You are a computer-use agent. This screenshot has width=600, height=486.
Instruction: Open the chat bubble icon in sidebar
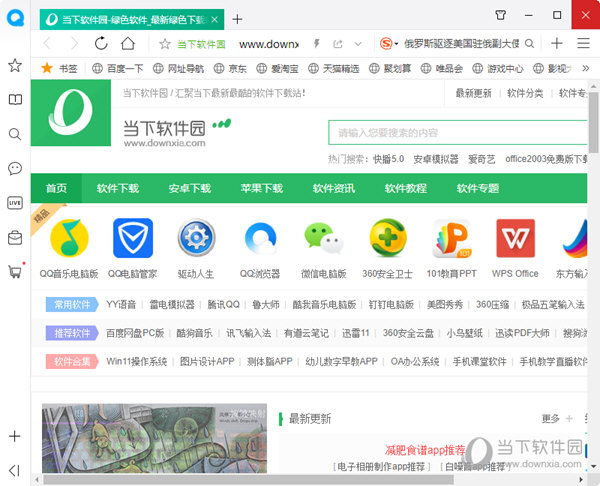[x=15, y=168]
